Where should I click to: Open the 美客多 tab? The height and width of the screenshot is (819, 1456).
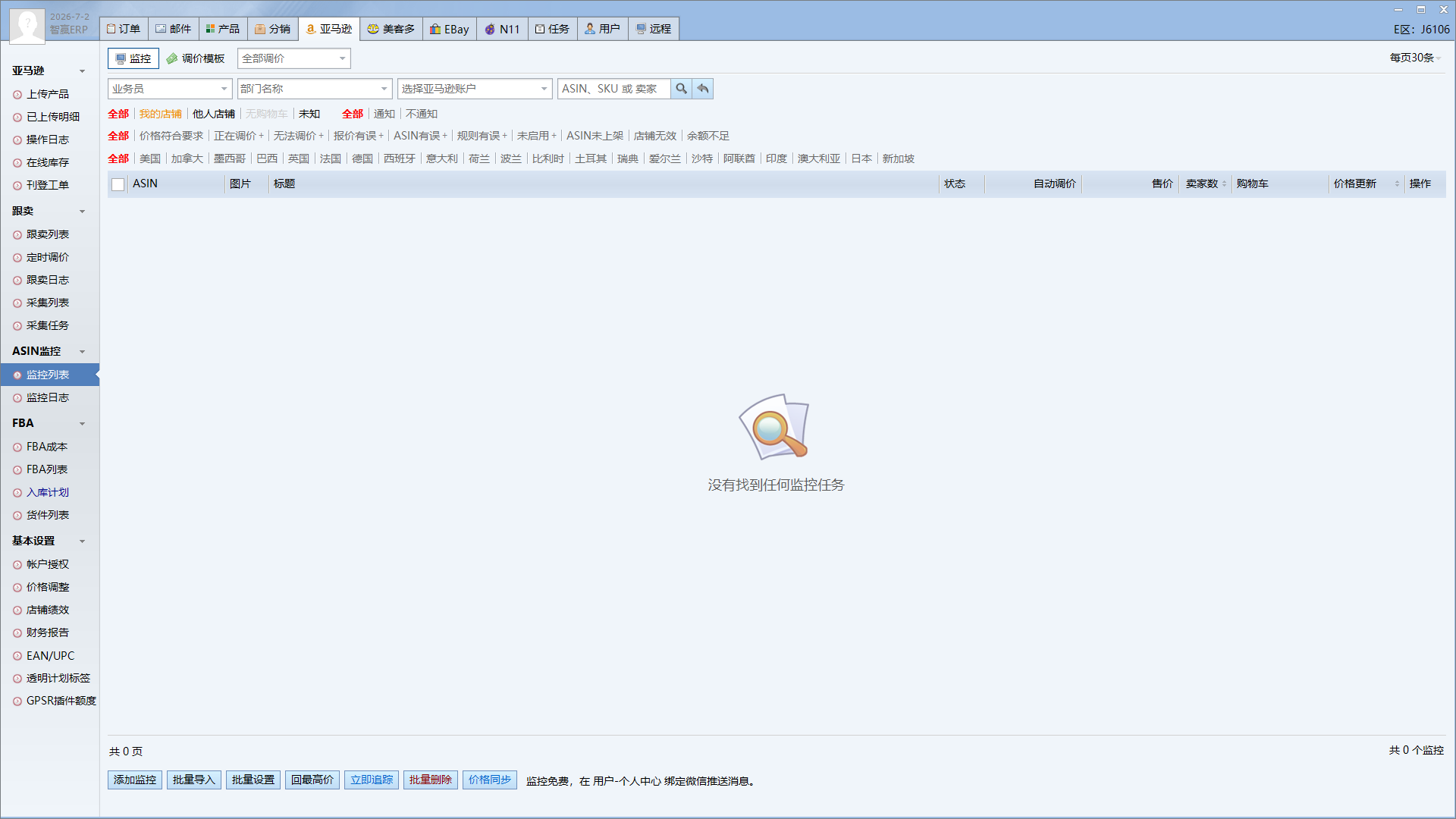click(x=391, y=29)
